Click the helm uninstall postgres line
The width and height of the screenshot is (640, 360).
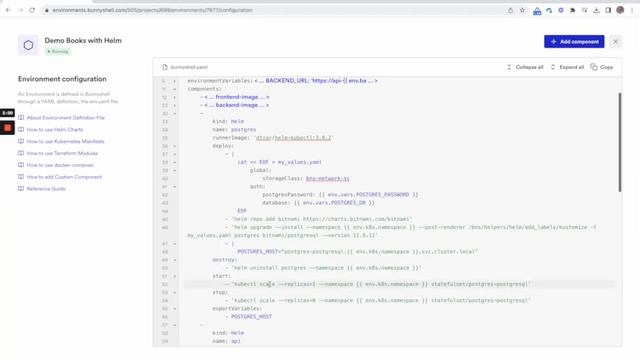(x=322, y=268)
